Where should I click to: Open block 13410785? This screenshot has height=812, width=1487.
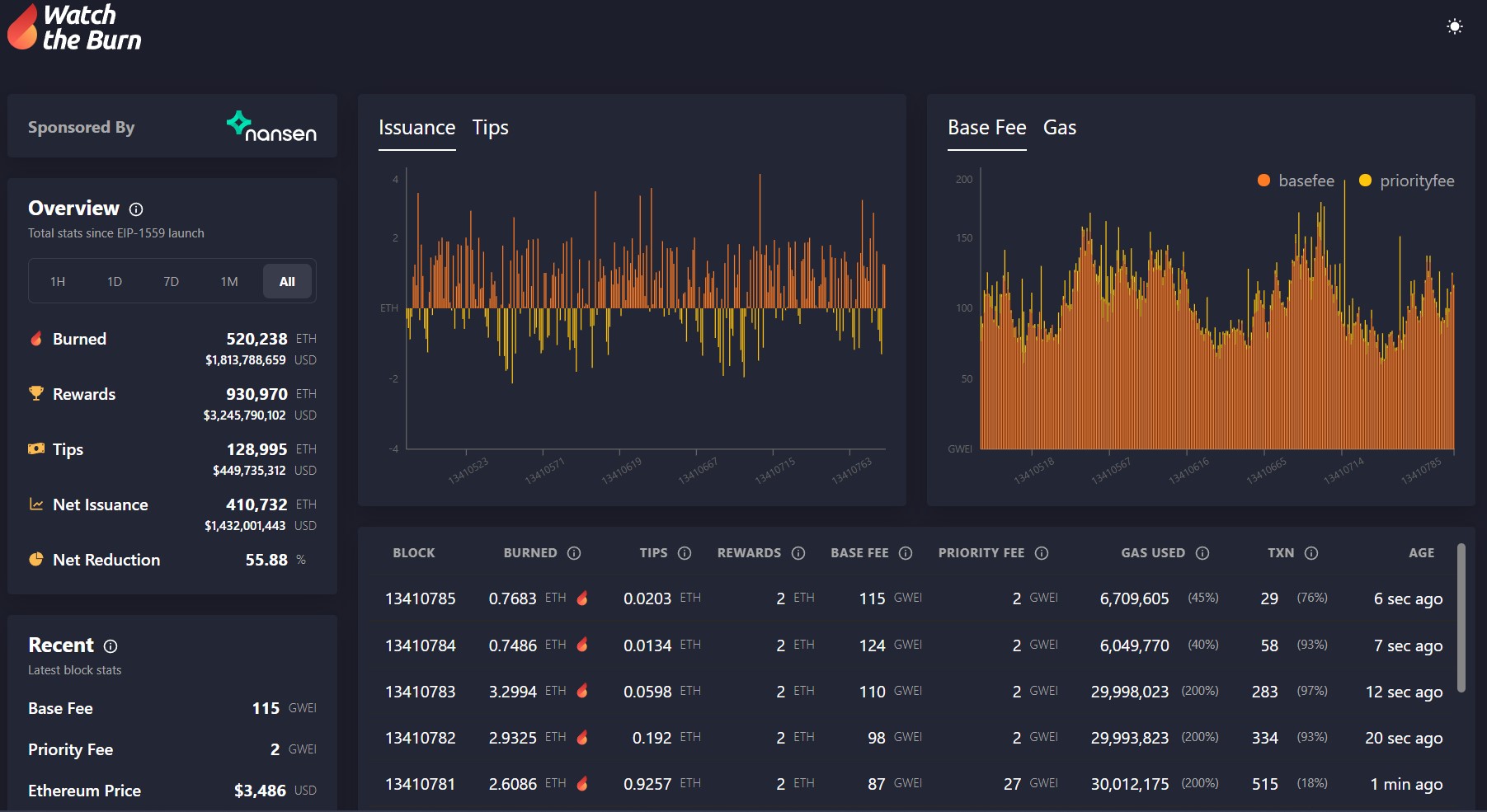coord(421,598)
